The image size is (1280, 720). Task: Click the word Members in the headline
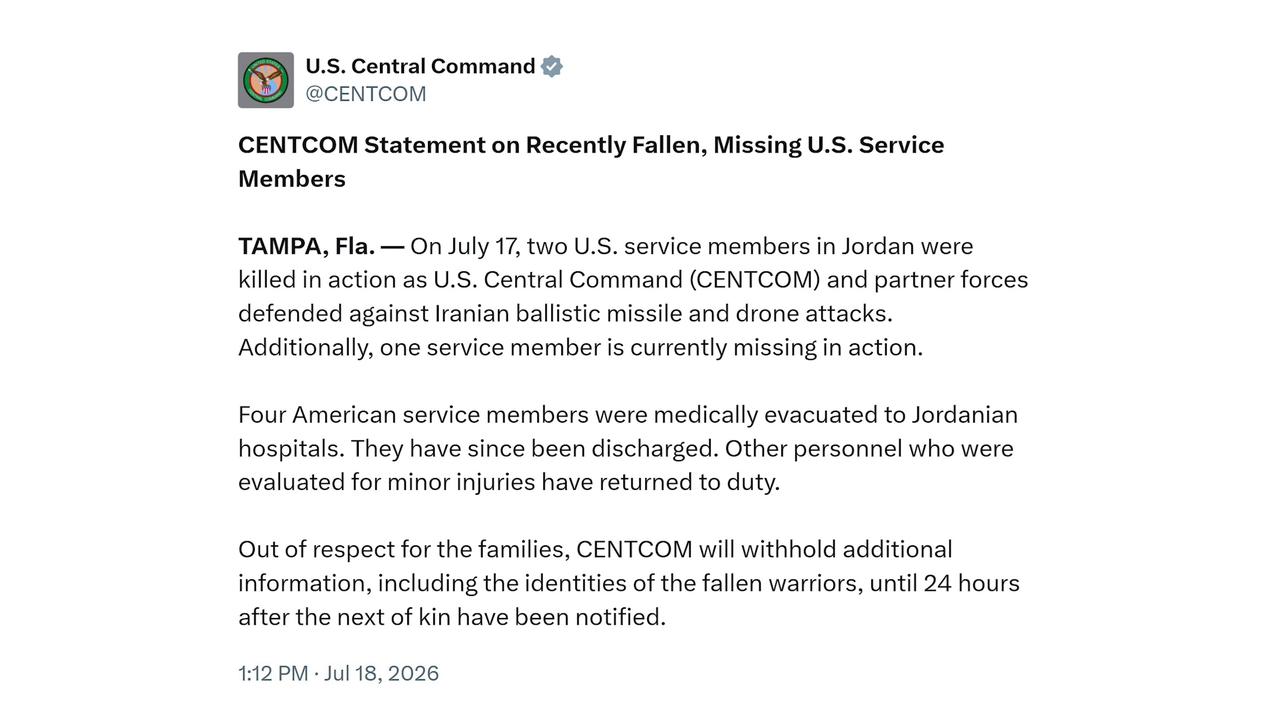pos(292,179)
